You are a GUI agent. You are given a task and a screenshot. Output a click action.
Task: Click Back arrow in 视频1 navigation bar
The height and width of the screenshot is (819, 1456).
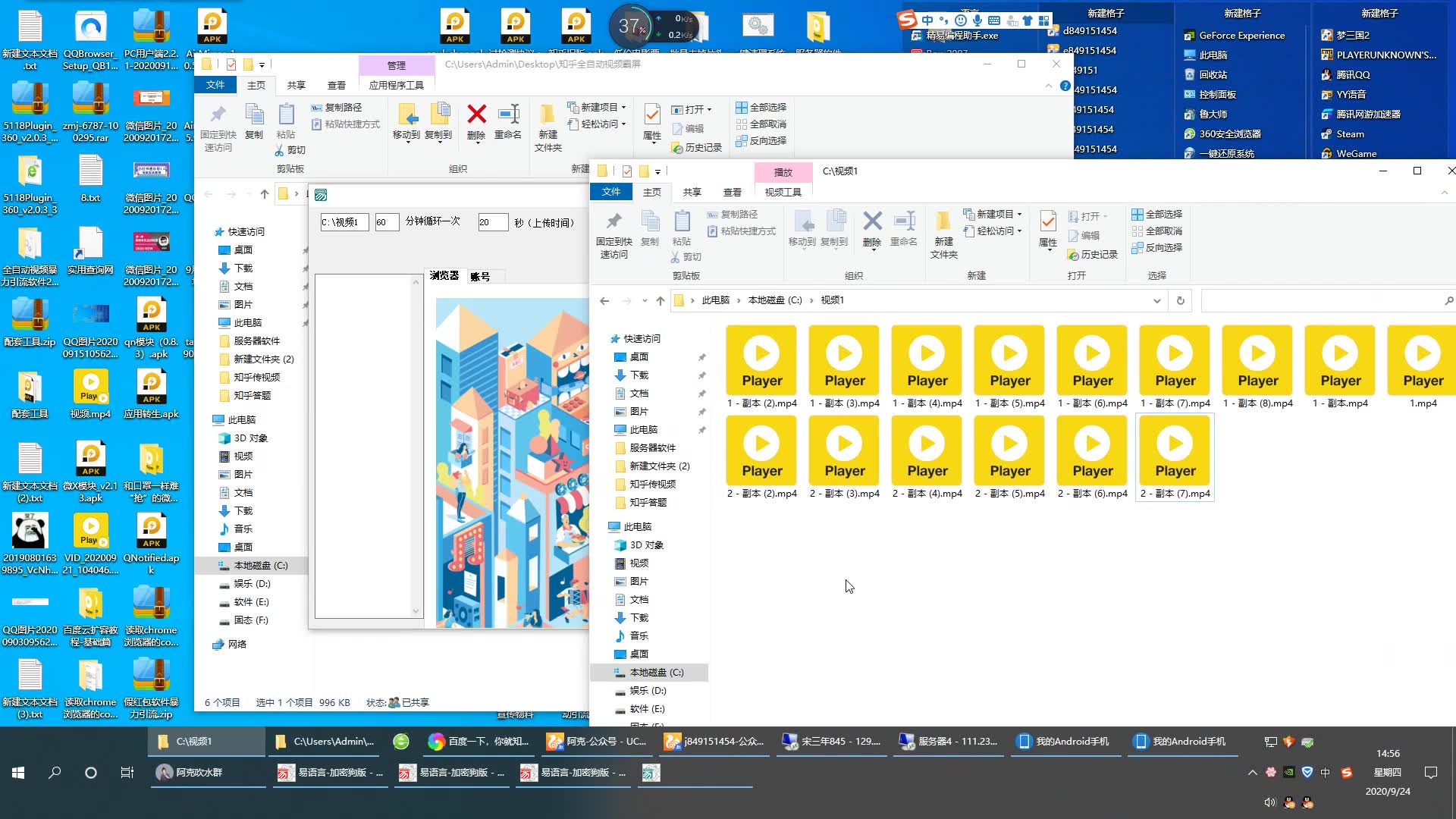tap(604, 300)
